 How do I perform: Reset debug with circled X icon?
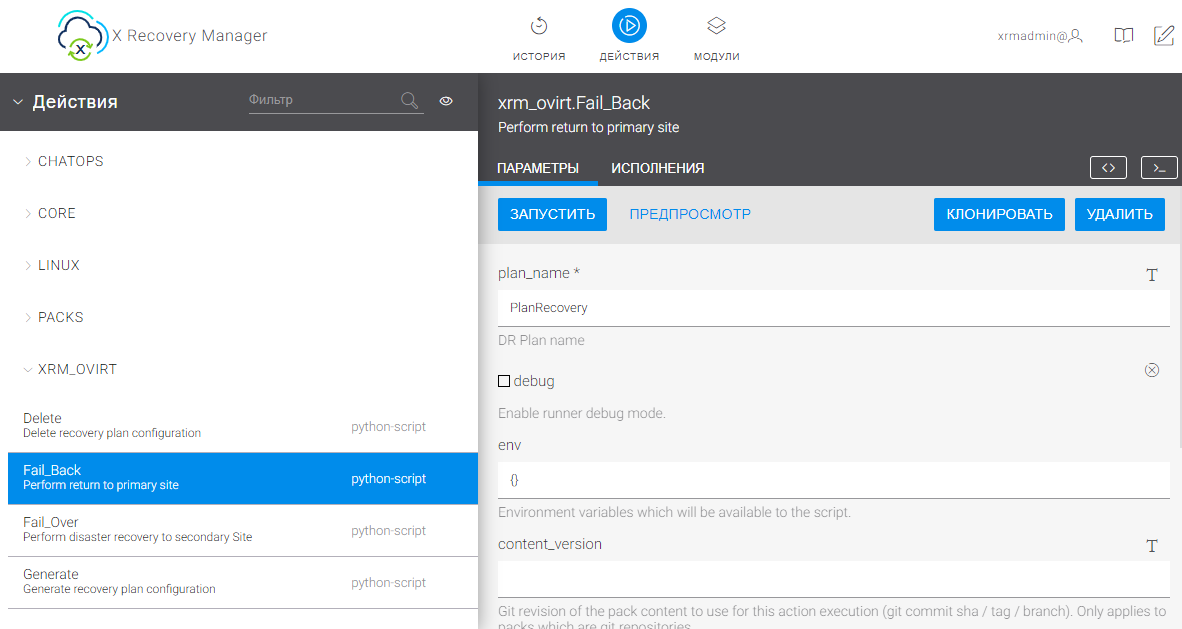tap(1151, 370)
